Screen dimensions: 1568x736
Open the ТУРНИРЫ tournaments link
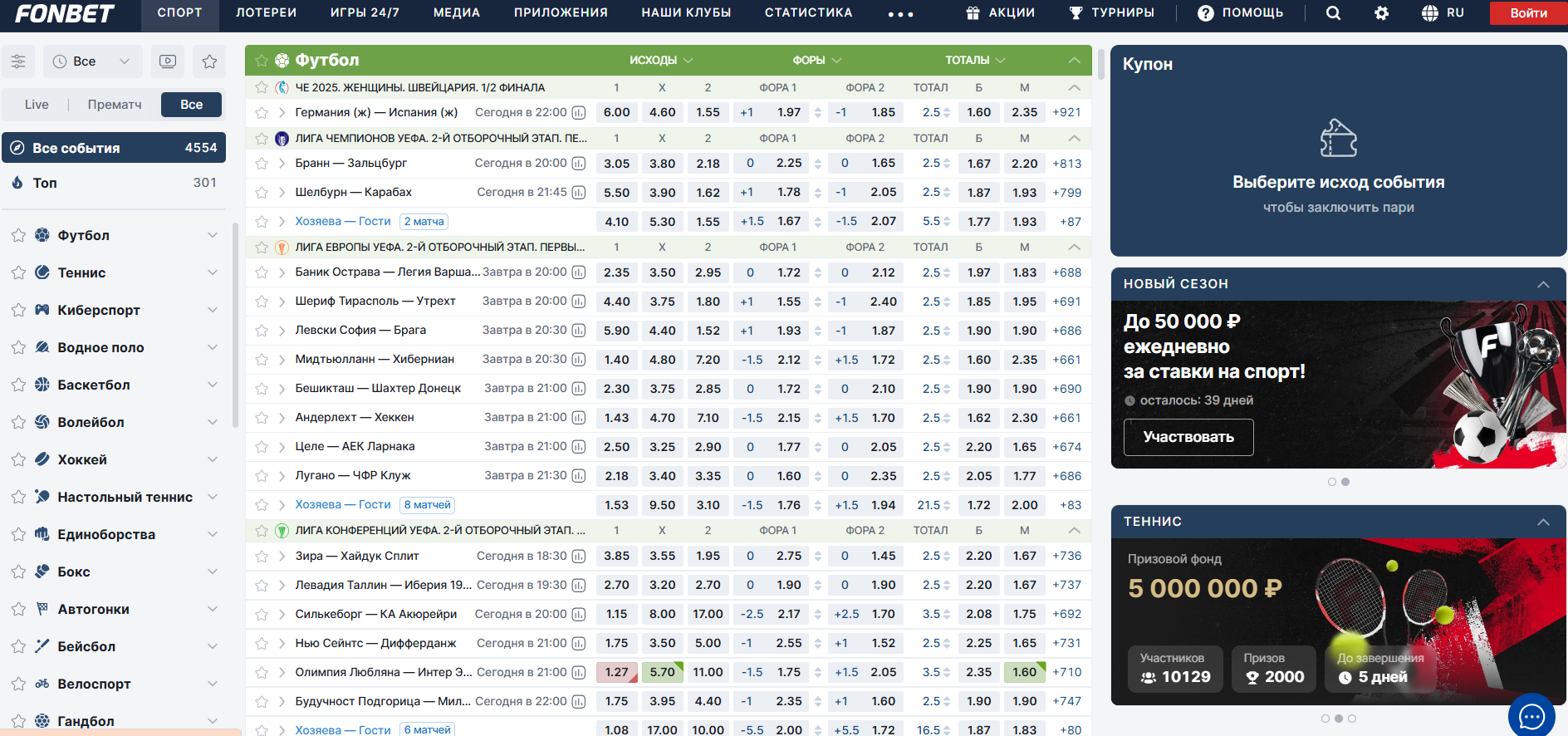click(x=1111, y=13)
